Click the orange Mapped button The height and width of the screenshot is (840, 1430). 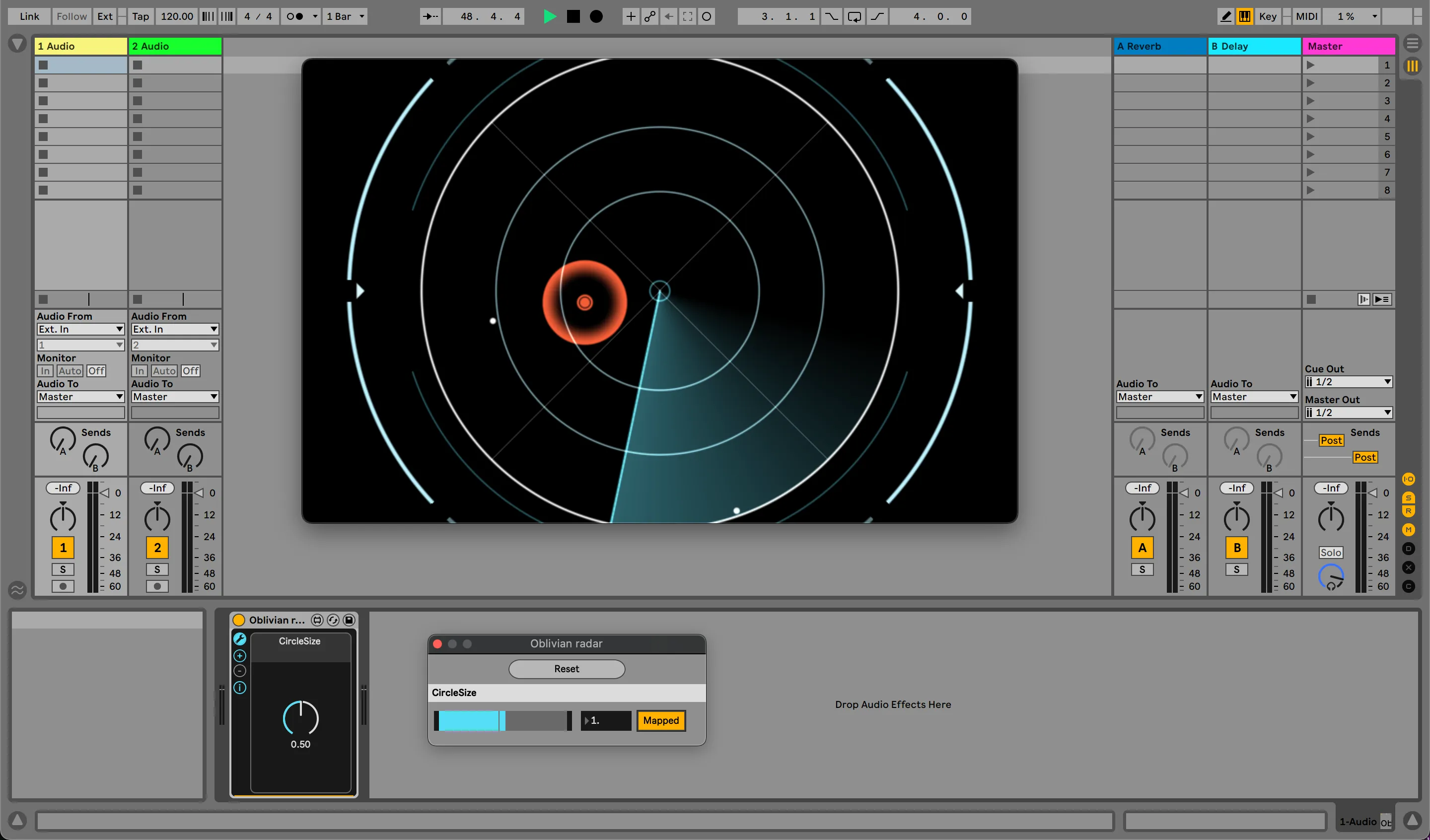point(660,720)
